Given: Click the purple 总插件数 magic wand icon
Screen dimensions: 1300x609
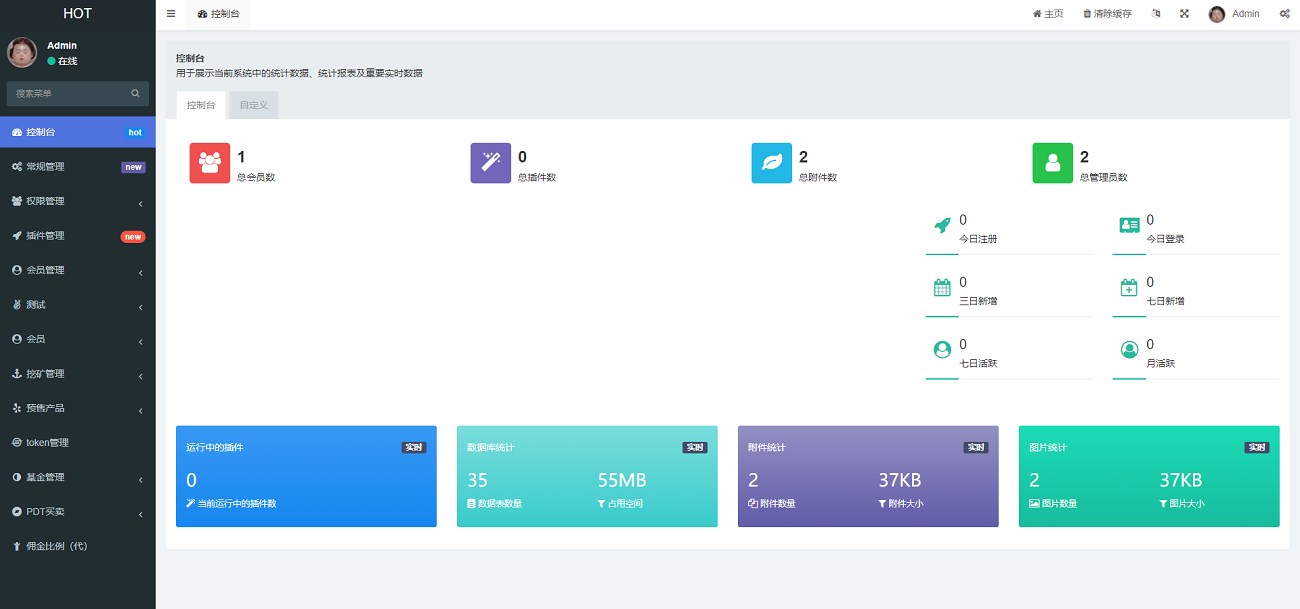Looking at the screenshot, I should point(490,163).
